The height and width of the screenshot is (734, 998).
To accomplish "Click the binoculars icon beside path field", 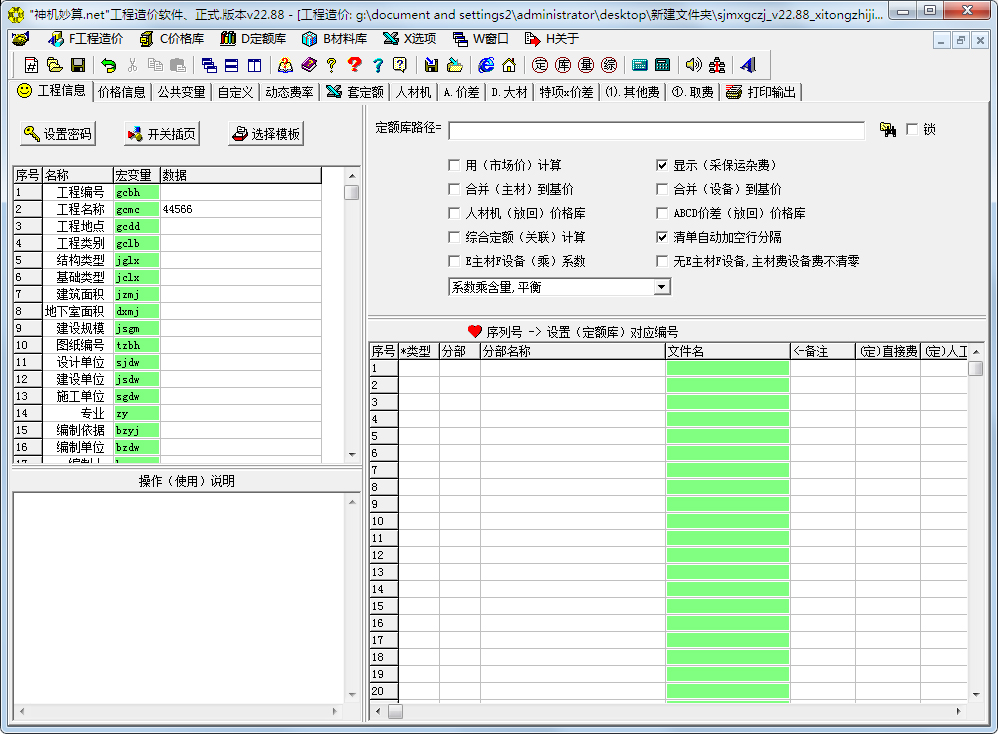I will [887, 130].
